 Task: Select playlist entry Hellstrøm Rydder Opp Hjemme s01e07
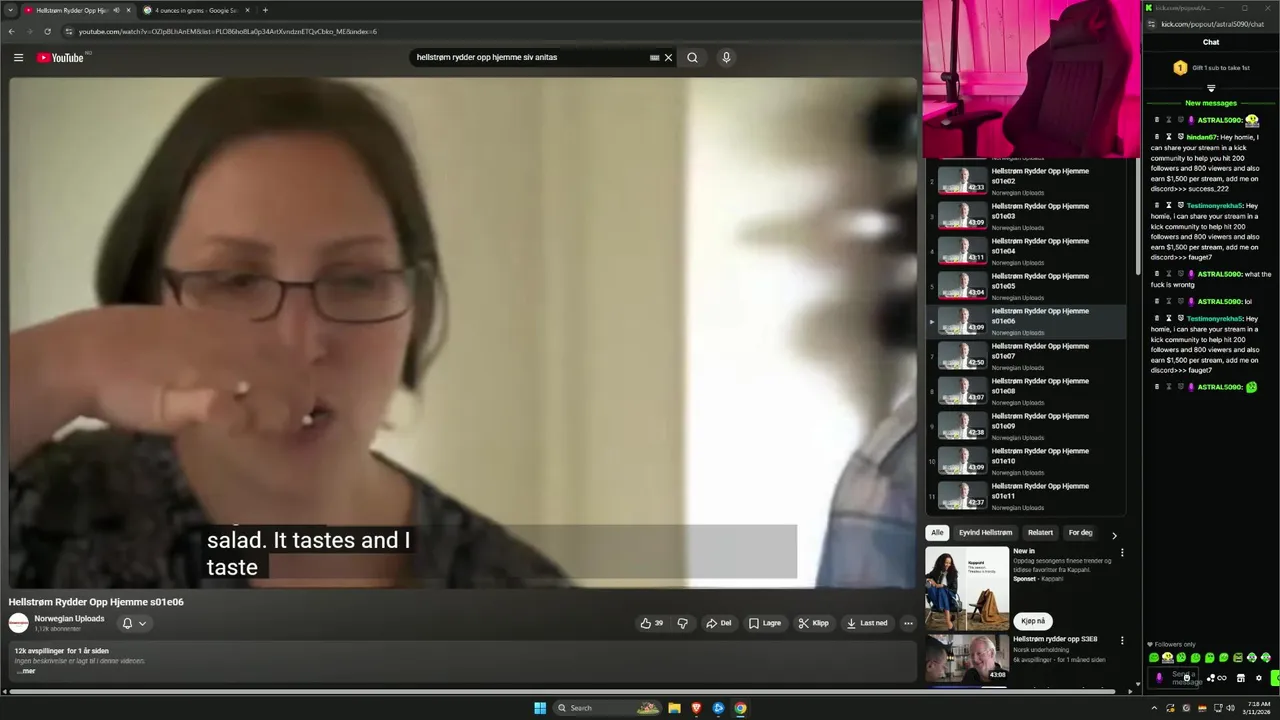[x=1028, y=356]
